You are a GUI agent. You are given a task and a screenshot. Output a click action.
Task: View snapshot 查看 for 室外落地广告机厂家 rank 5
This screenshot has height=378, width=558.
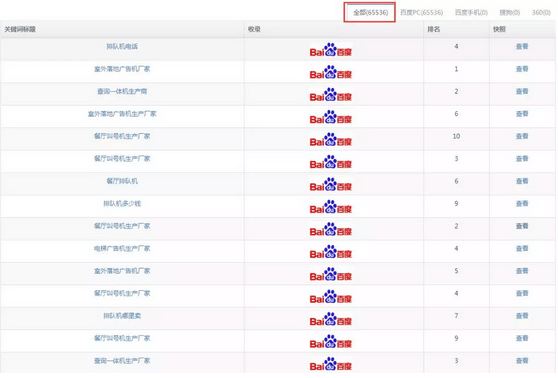click(522, 271)
